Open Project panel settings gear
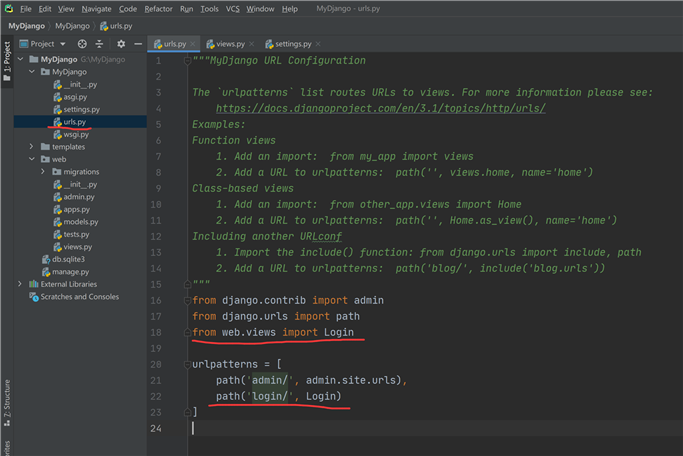This screenshot has width=683, height=456. pos(121,44)
